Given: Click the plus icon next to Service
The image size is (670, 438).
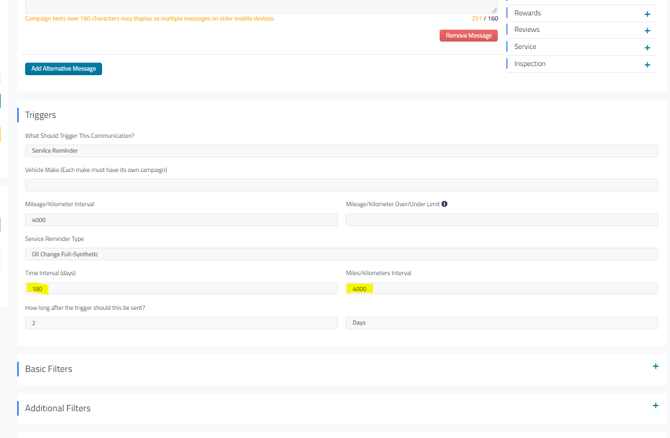Looking at the screenshot, I should (647, 48).
